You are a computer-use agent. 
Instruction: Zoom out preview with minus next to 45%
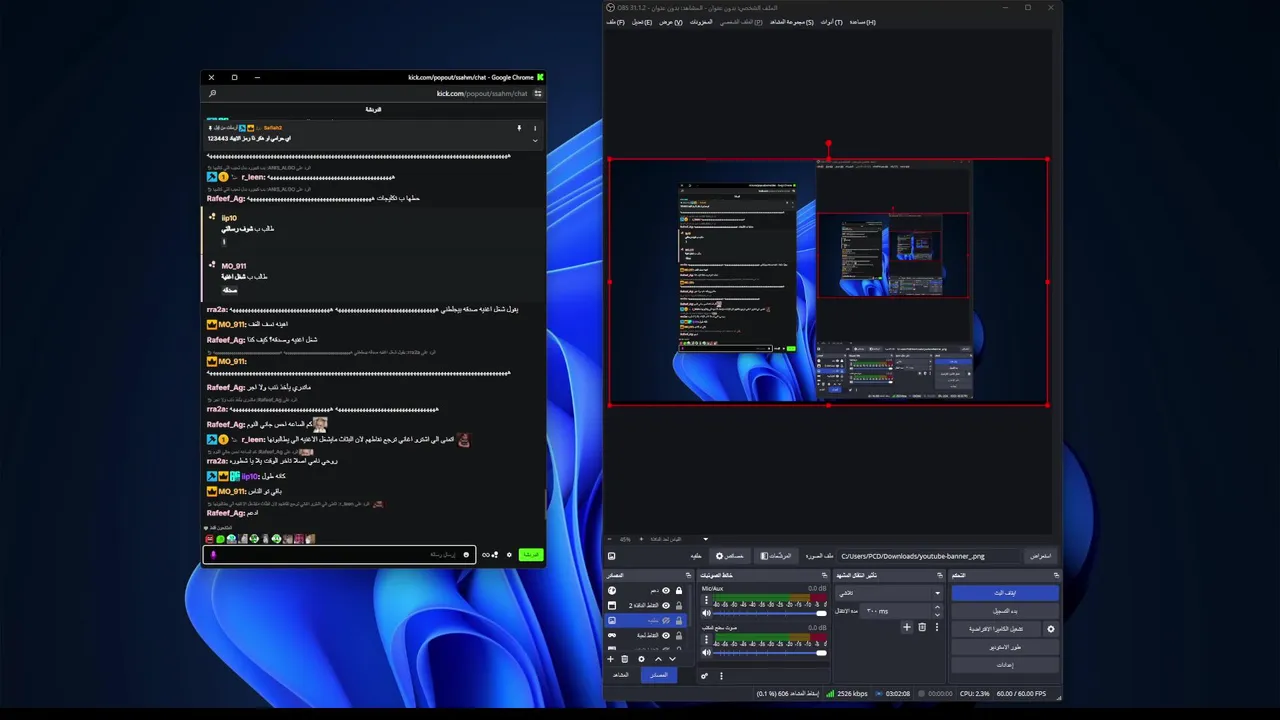coord(612,539)
